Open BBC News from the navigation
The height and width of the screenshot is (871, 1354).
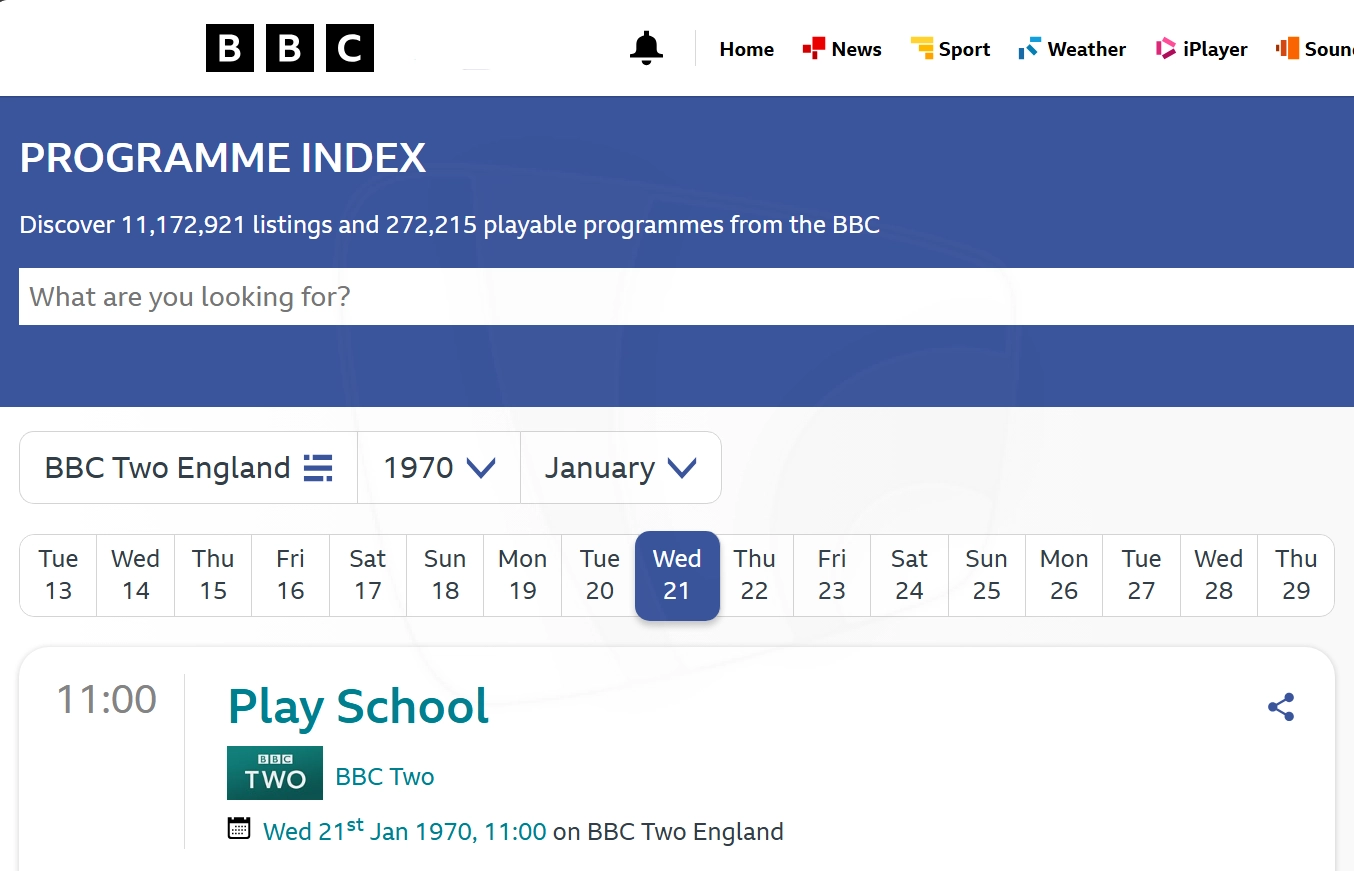[x=842, y=49]
